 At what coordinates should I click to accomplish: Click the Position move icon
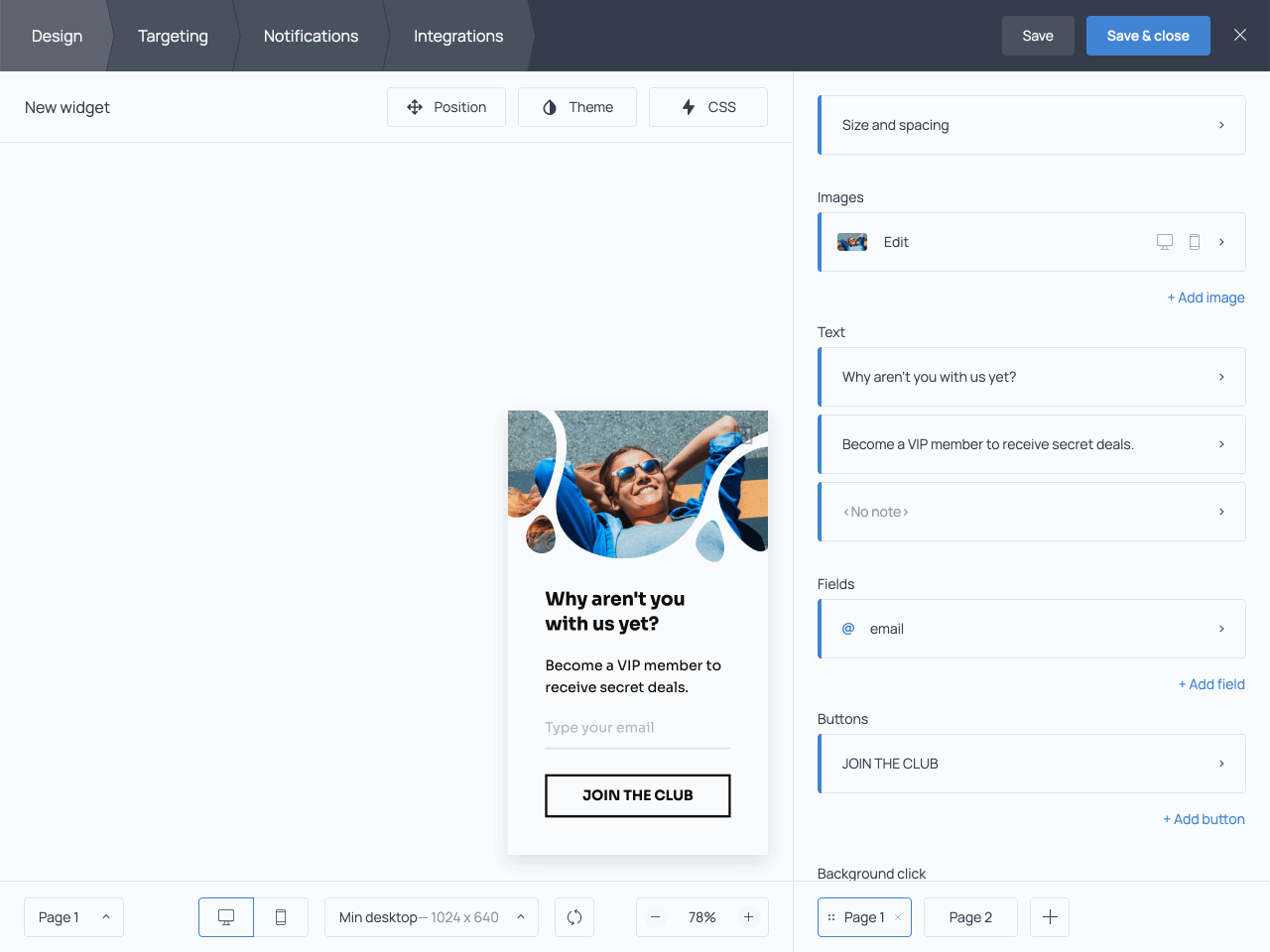pos(415,106)
